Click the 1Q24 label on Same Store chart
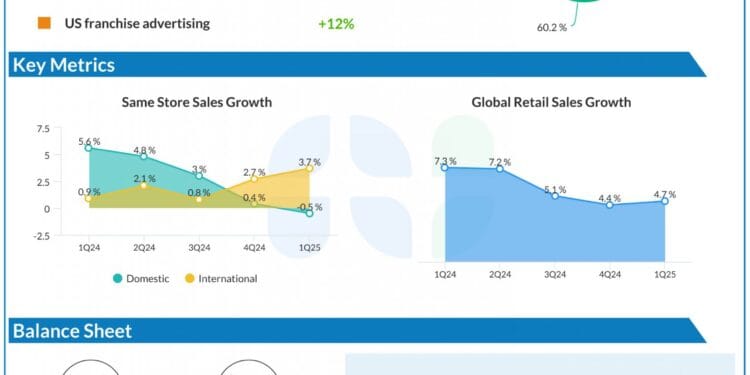 88,248
